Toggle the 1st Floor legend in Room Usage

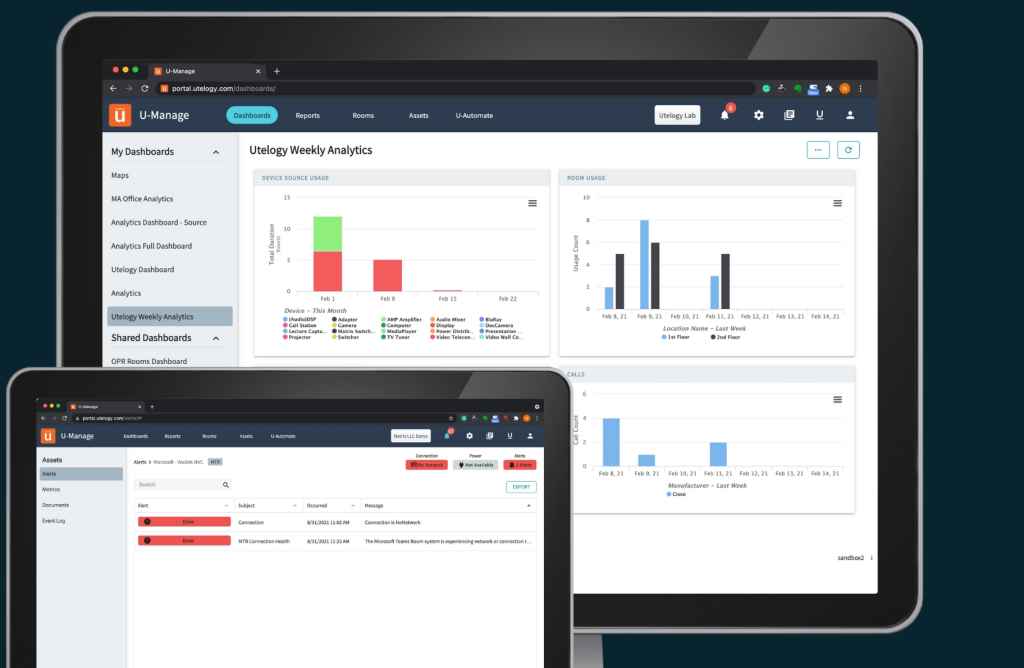[676, 337]
